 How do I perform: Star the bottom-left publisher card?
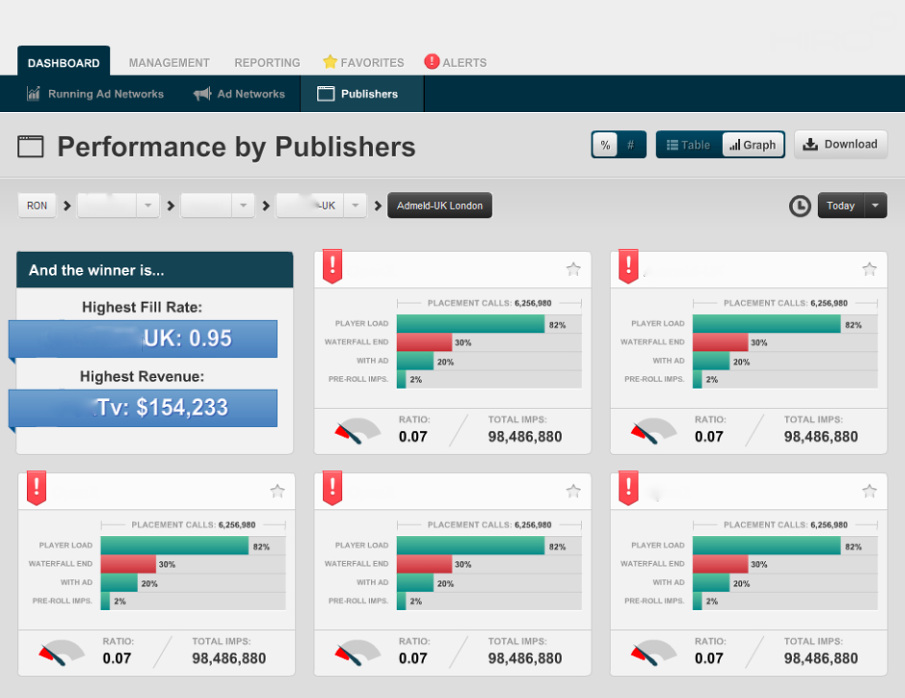point(277,491)
